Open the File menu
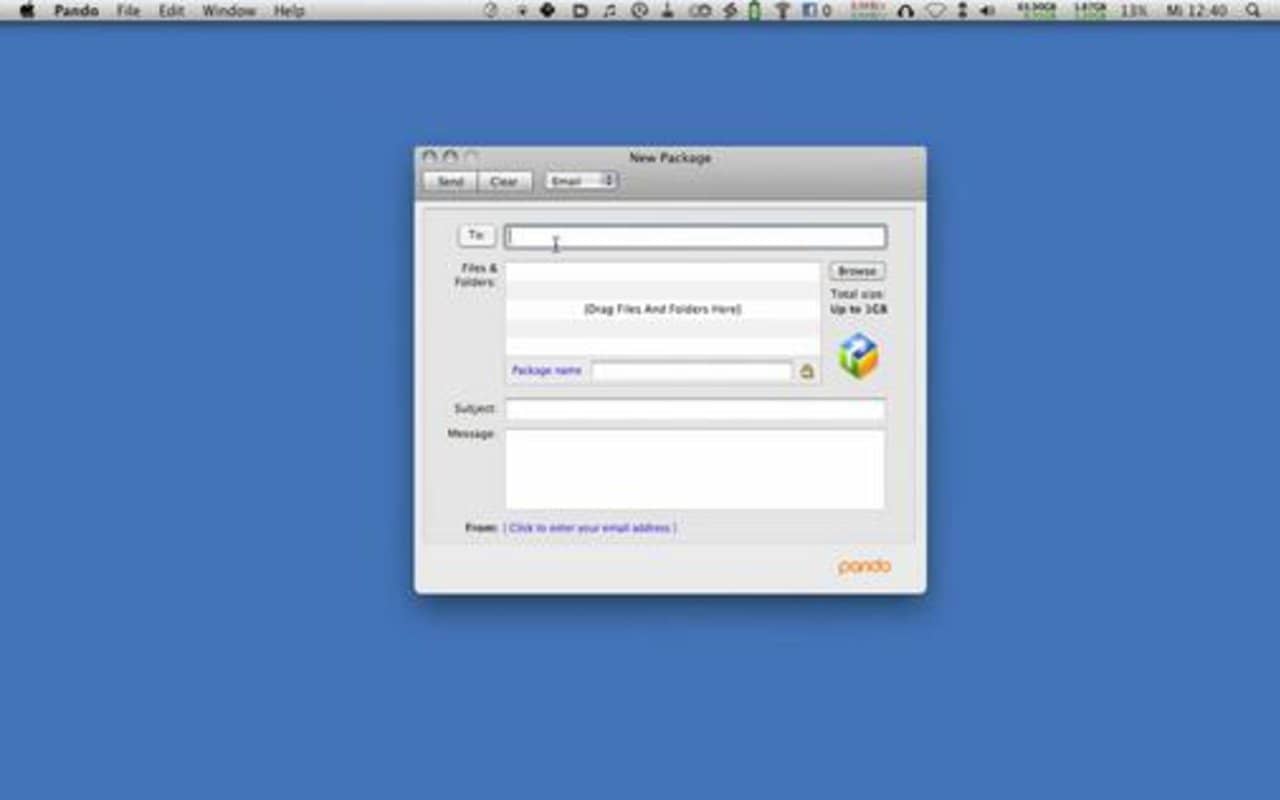1280x800 pixels. click(128, 11)
